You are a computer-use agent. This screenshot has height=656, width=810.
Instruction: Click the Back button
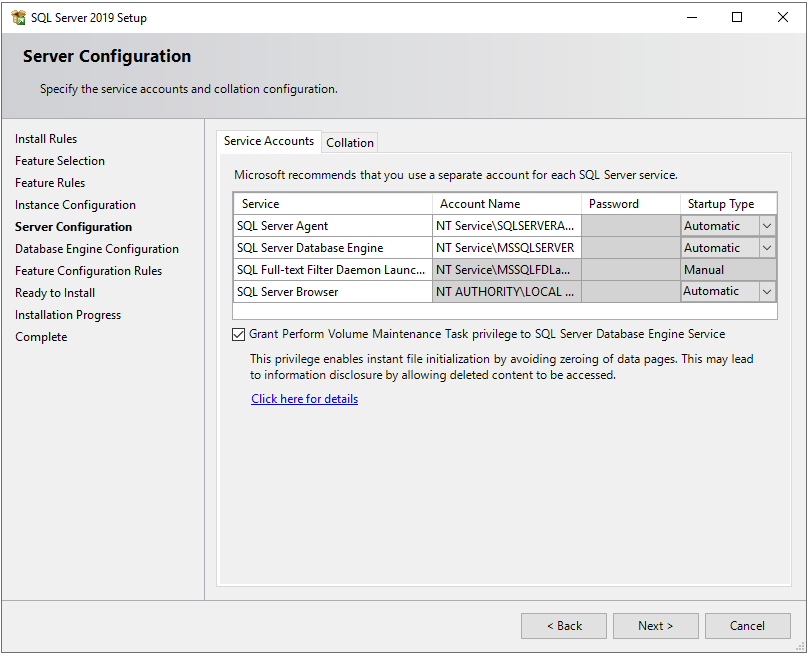563,625
